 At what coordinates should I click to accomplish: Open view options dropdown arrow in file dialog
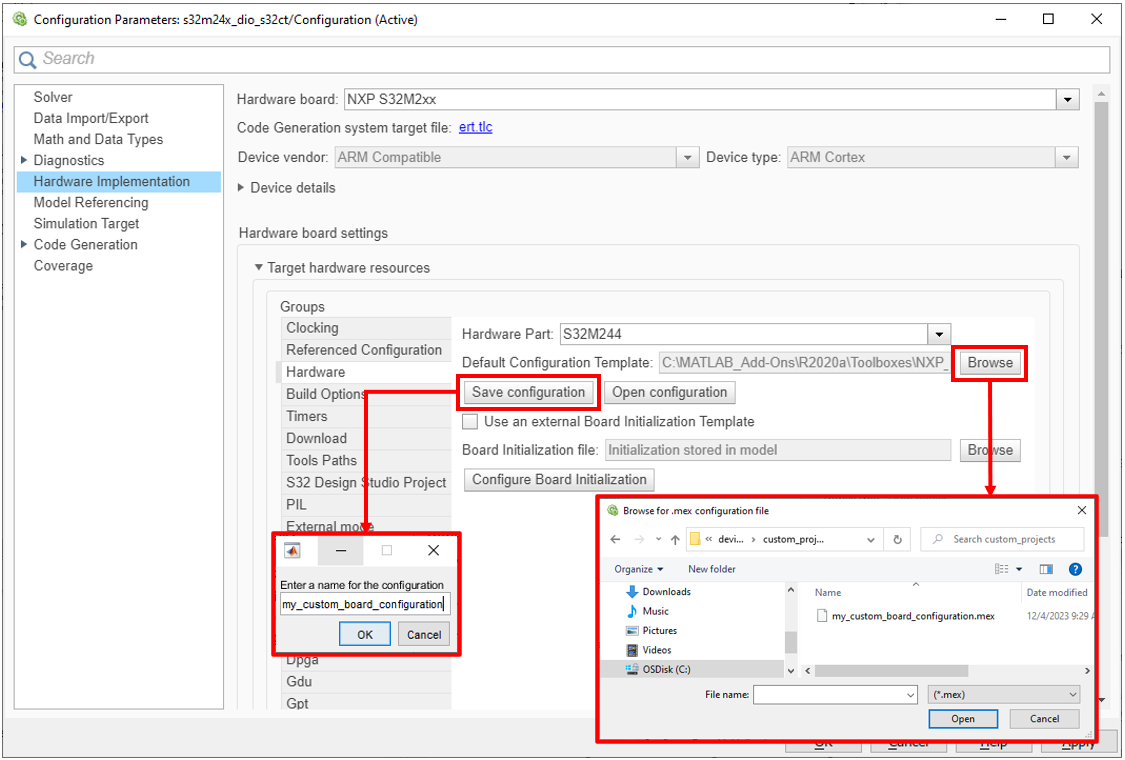tap(1019, 569)
